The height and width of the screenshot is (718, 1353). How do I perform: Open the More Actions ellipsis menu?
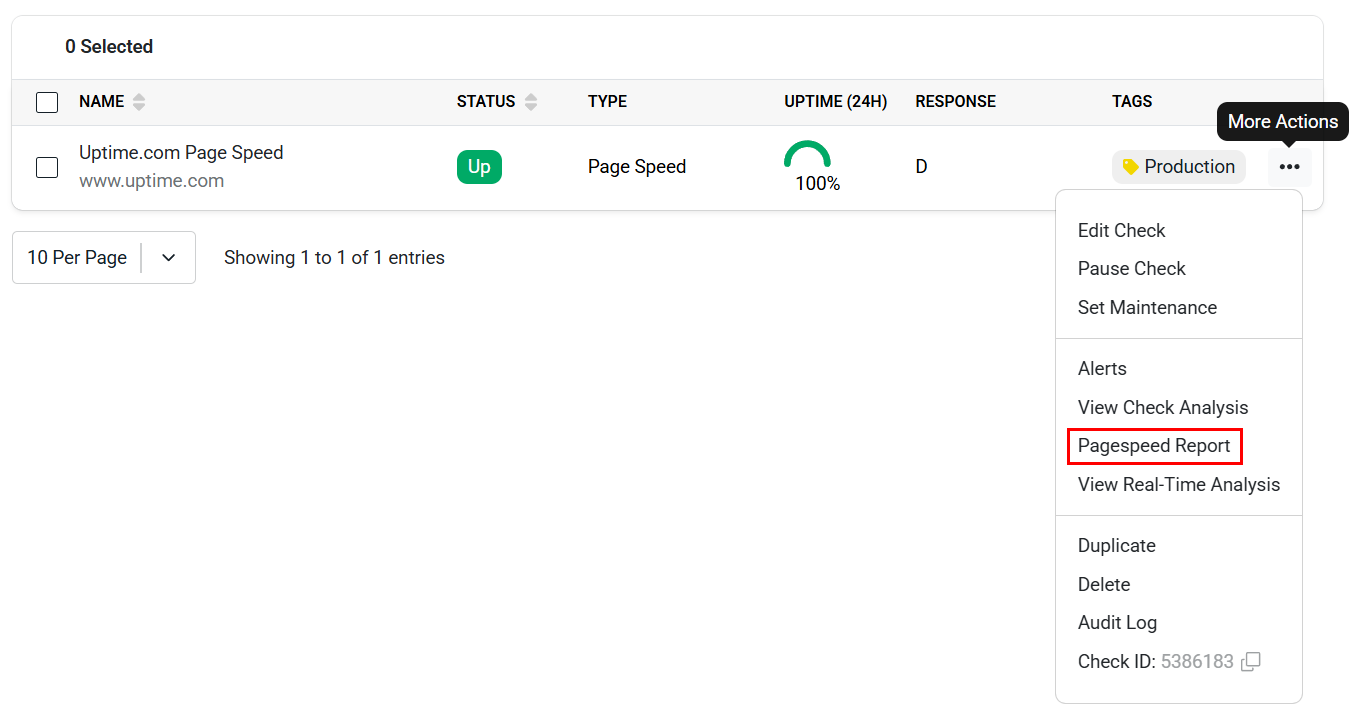pyautogui.click(x=1290, y=167)
